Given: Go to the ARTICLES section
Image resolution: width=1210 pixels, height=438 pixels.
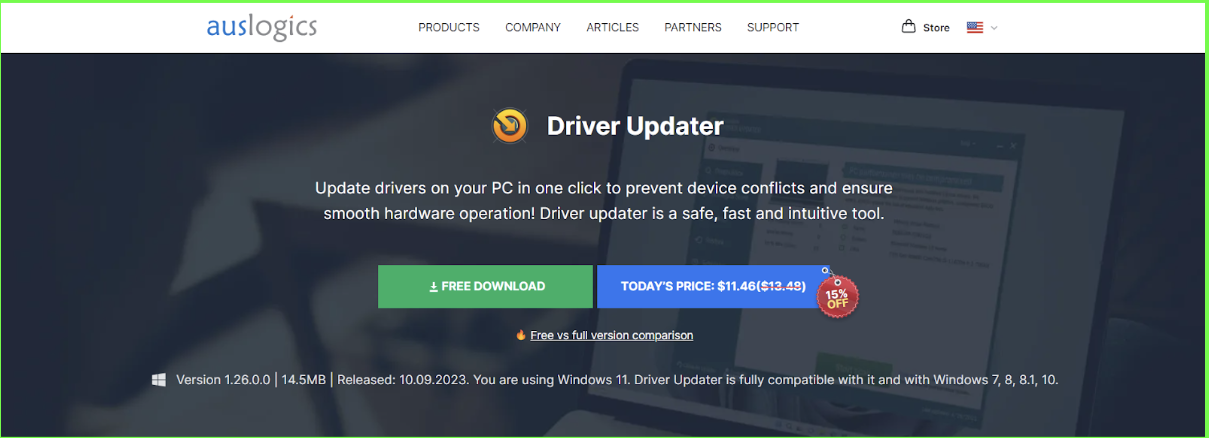Looking at the screenshot, I should coord(613,27).
